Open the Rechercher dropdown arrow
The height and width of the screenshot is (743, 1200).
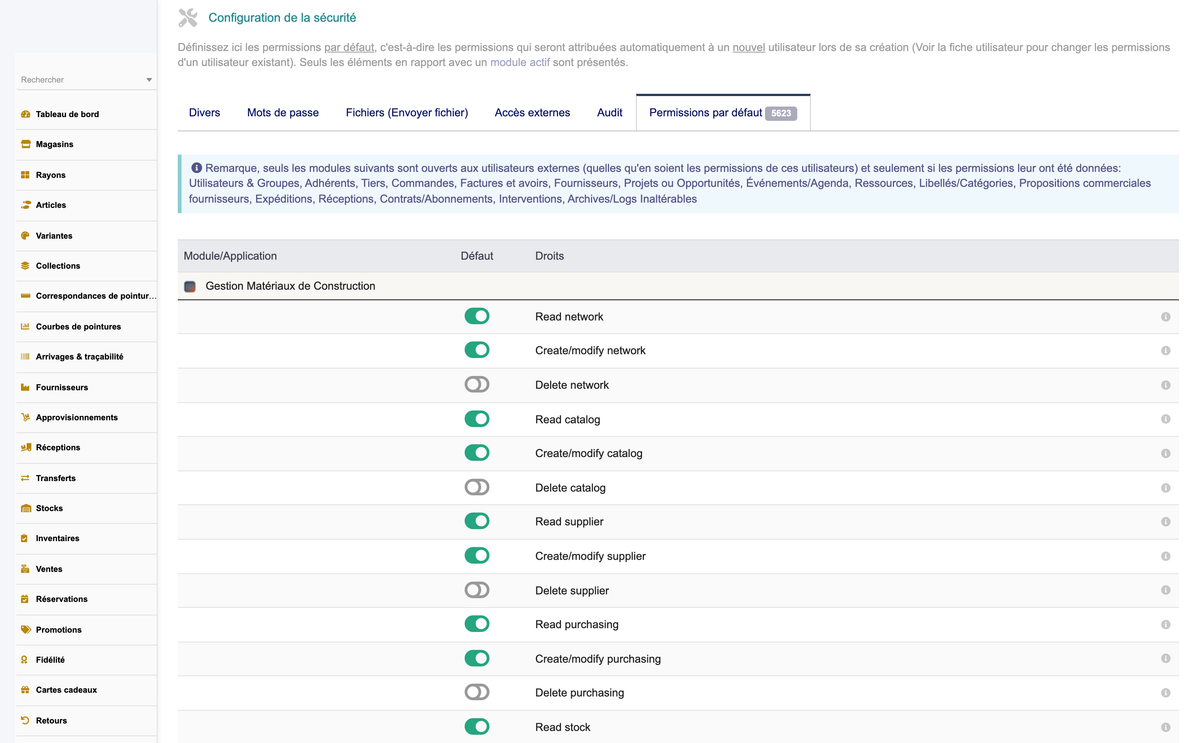(x=149, y=80)
